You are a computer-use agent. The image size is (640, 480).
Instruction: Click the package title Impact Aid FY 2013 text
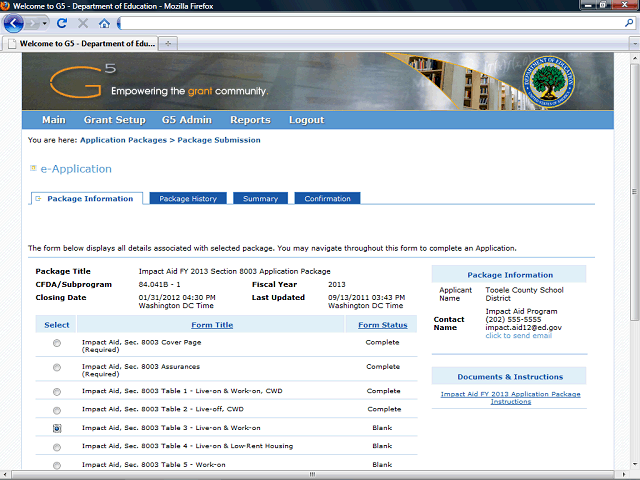click(x=234, y=271)
